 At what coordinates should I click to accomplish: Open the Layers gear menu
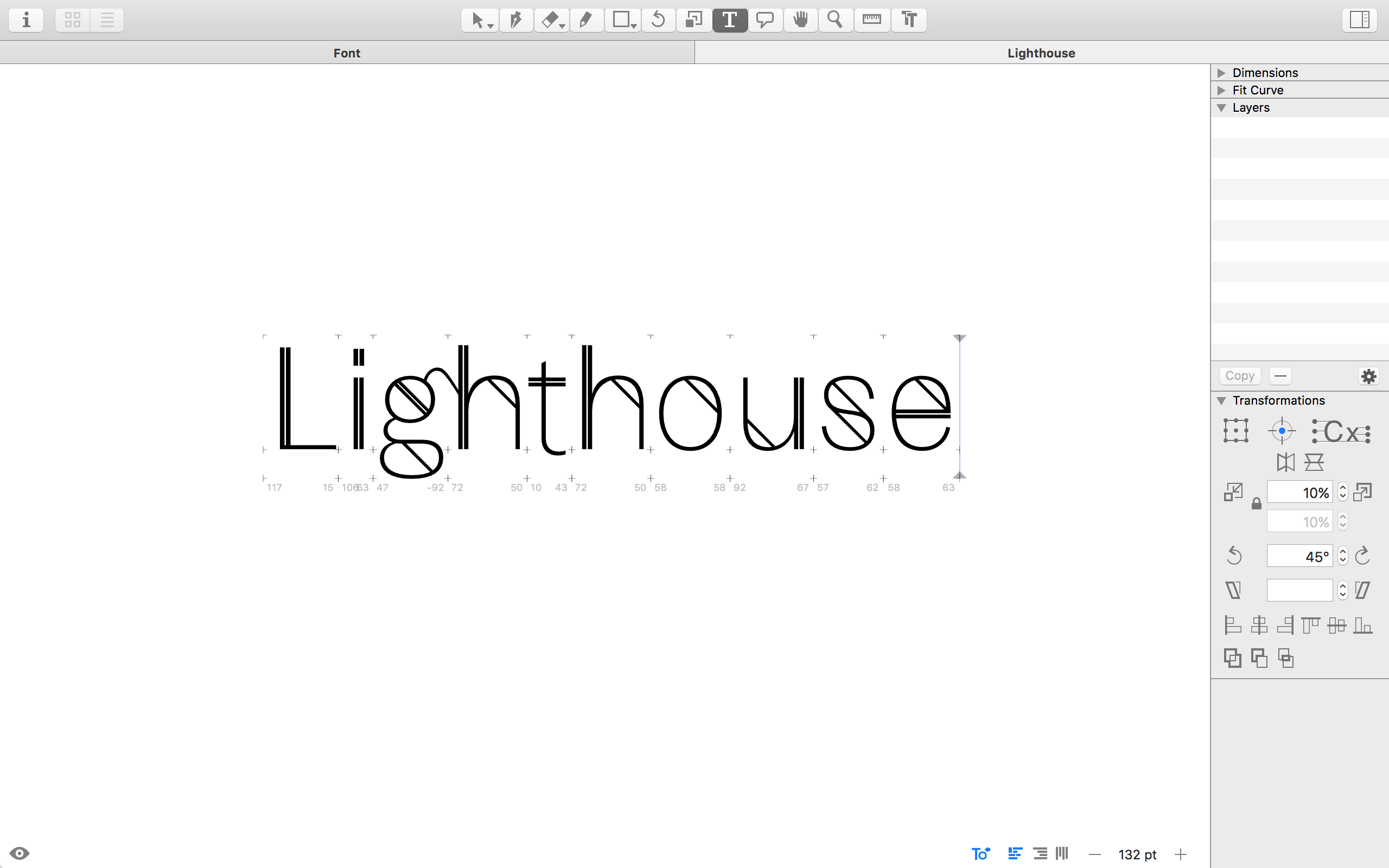point(1369,376)
